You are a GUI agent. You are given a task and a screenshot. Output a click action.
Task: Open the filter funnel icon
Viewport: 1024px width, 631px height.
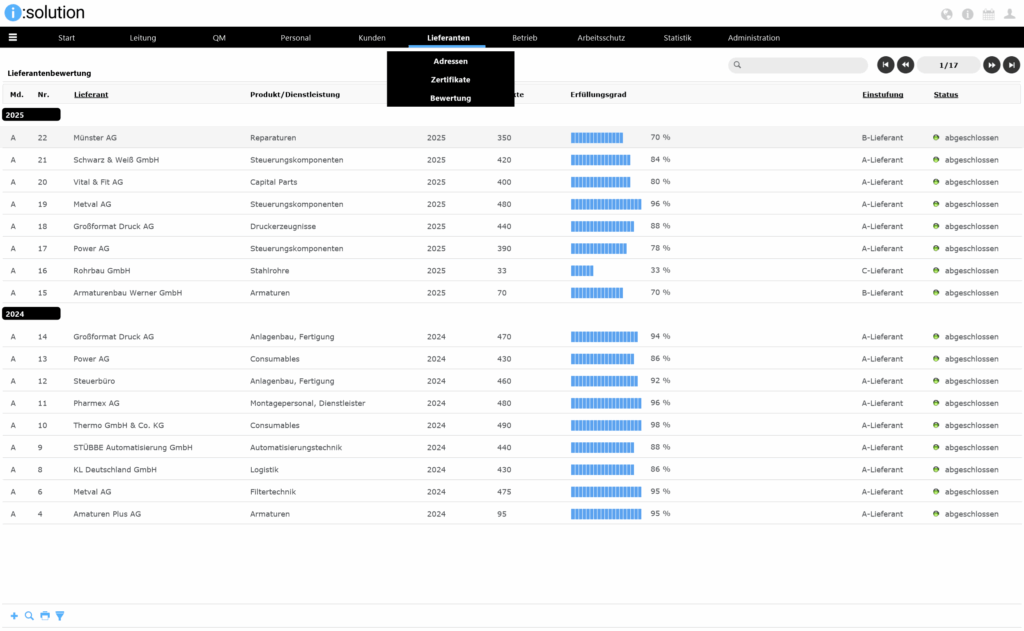(60, 616)
